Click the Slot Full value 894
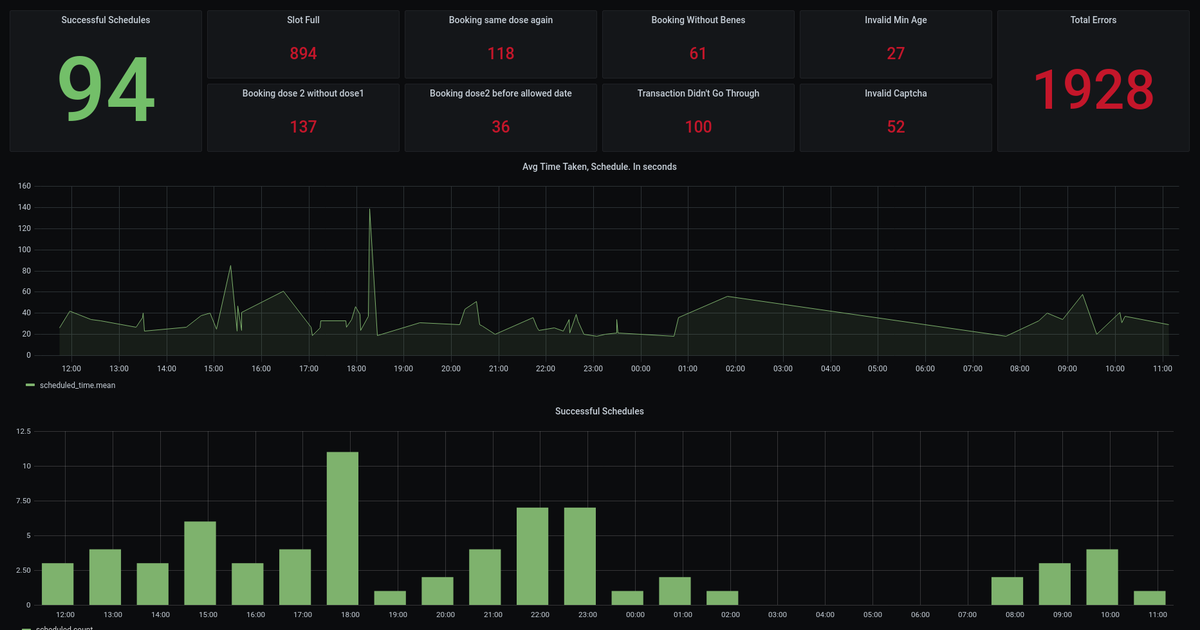The width and height of the screenshot is (1200, 630). [303, 54]
